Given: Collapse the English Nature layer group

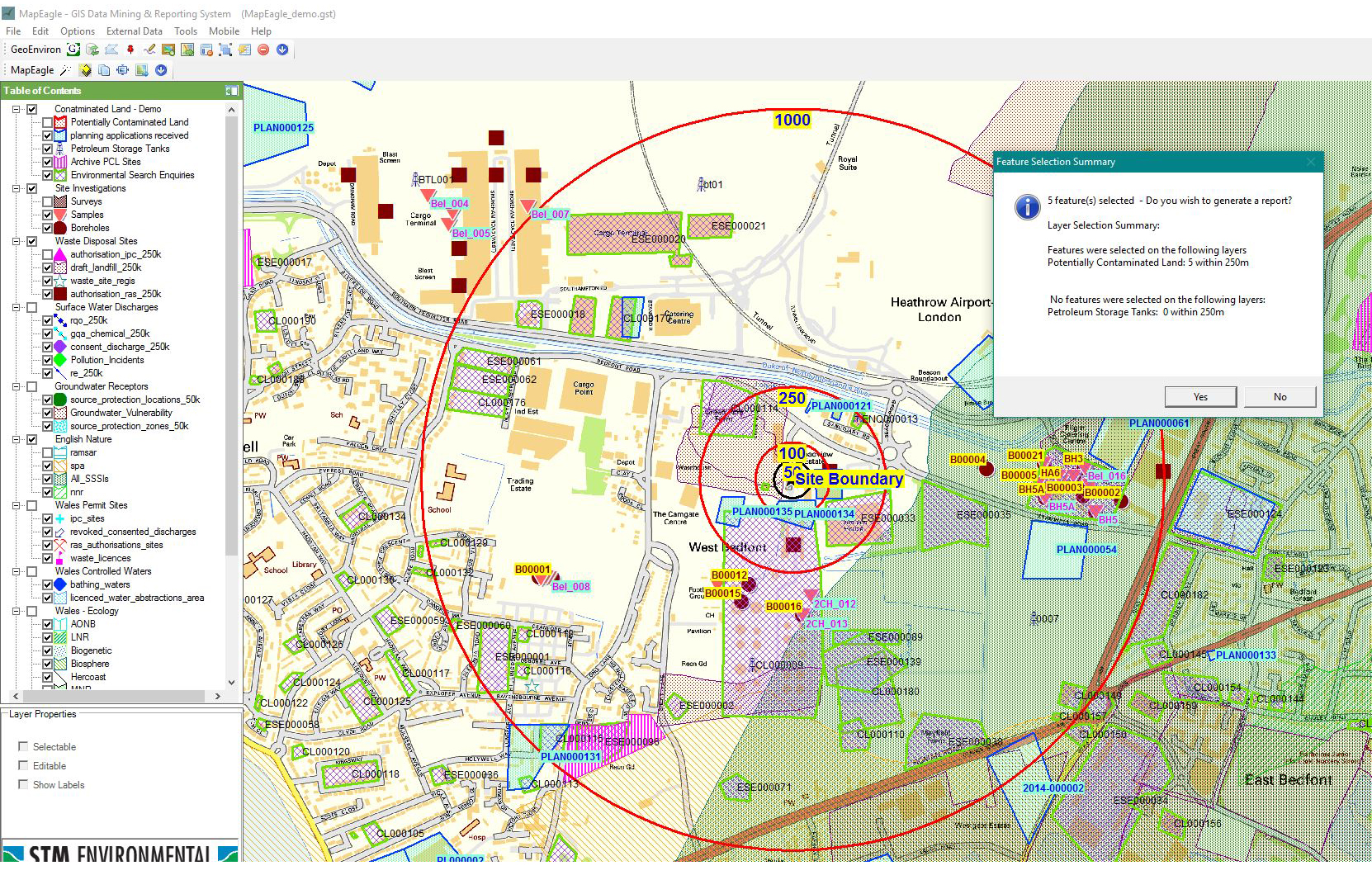Looking at the screenshot, I should point(16,439).
